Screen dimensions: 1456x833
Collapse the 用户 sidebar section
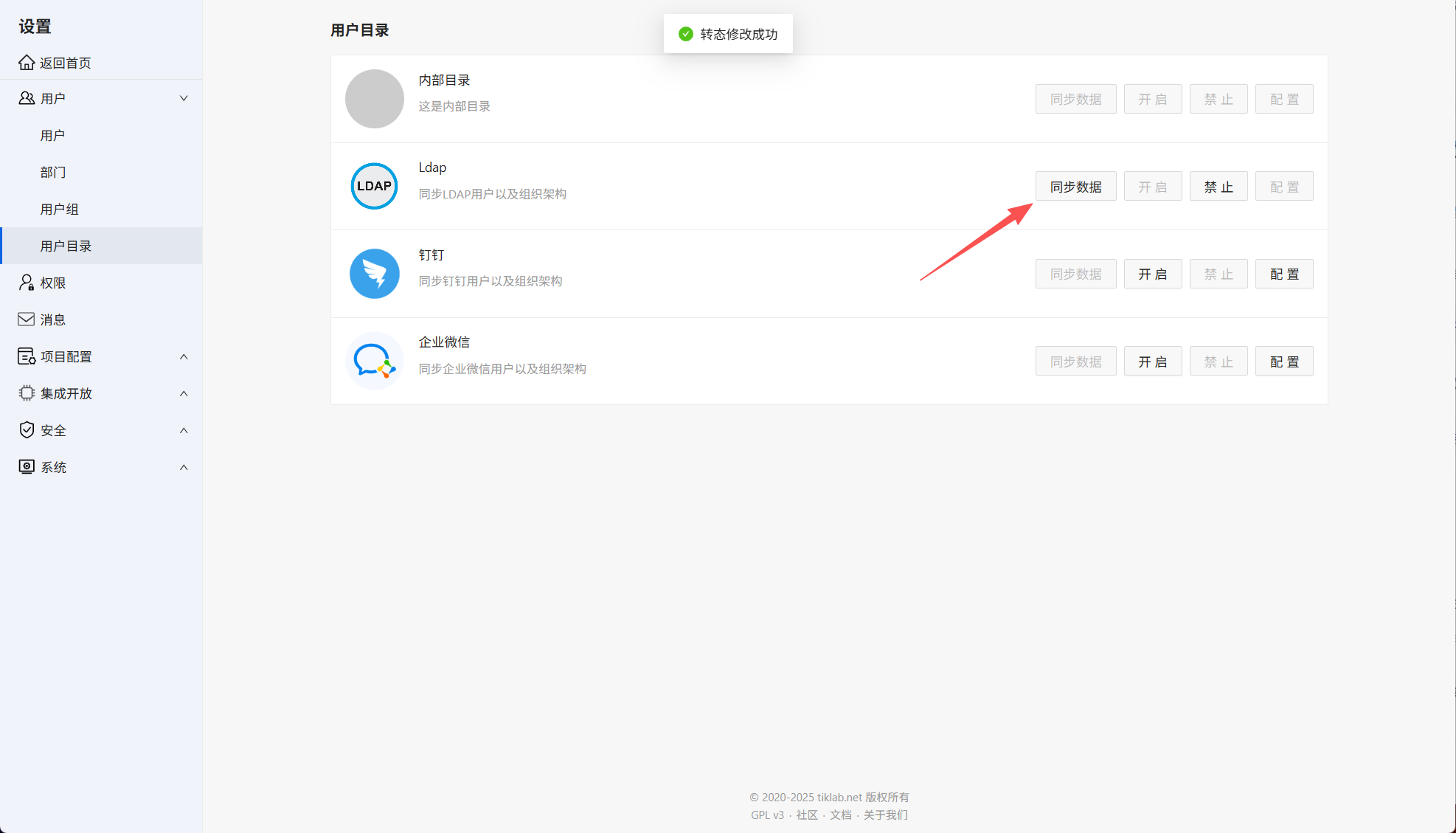tap(183, 98)
